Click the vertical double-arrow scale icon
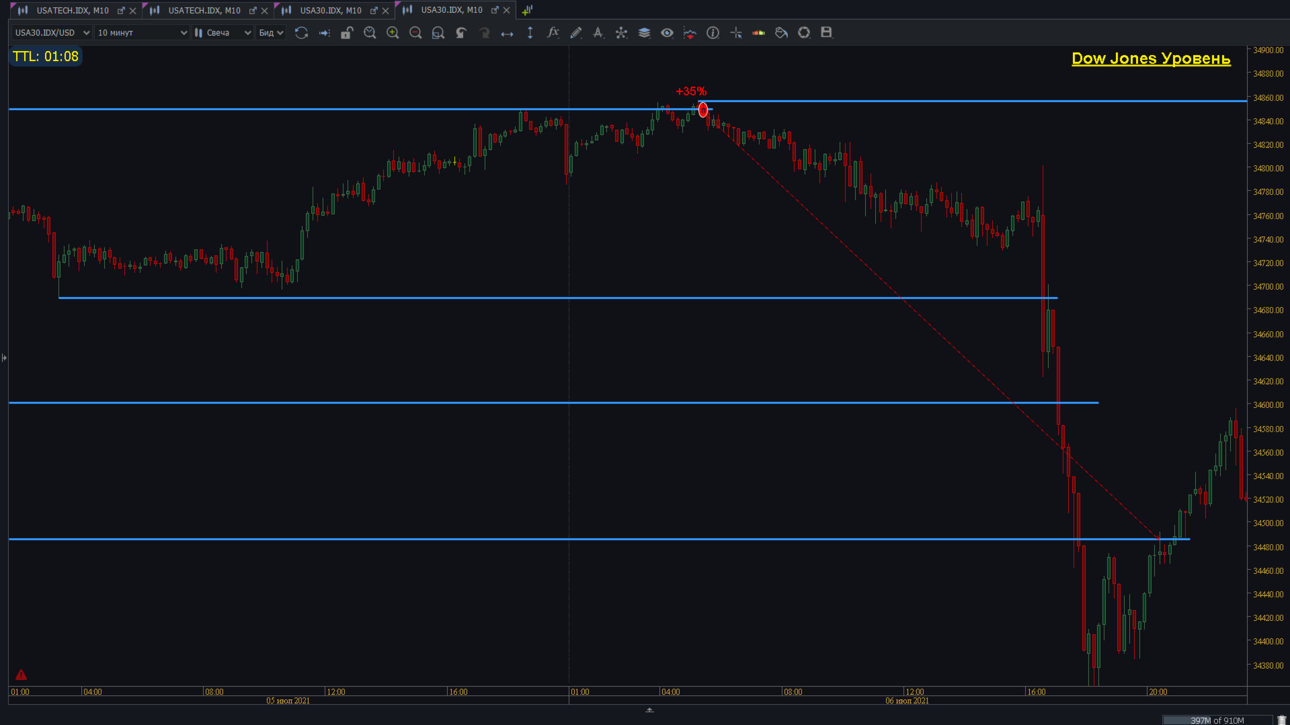Image resolution: width=1290 pixels, height=725 pixels. (x=530, y=33)
